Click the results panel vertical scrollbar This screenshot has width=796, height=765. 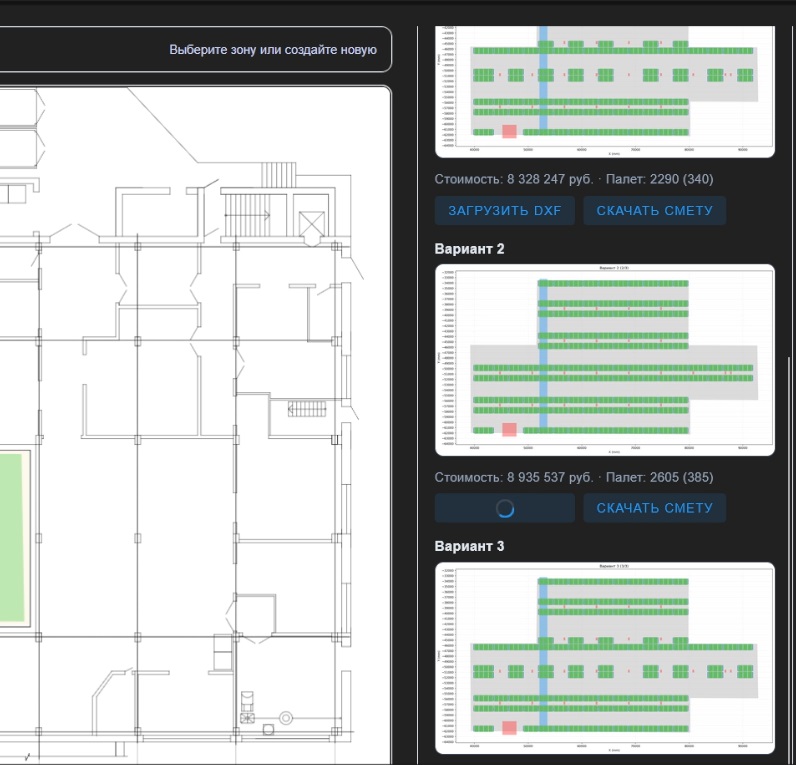[788, 558]
